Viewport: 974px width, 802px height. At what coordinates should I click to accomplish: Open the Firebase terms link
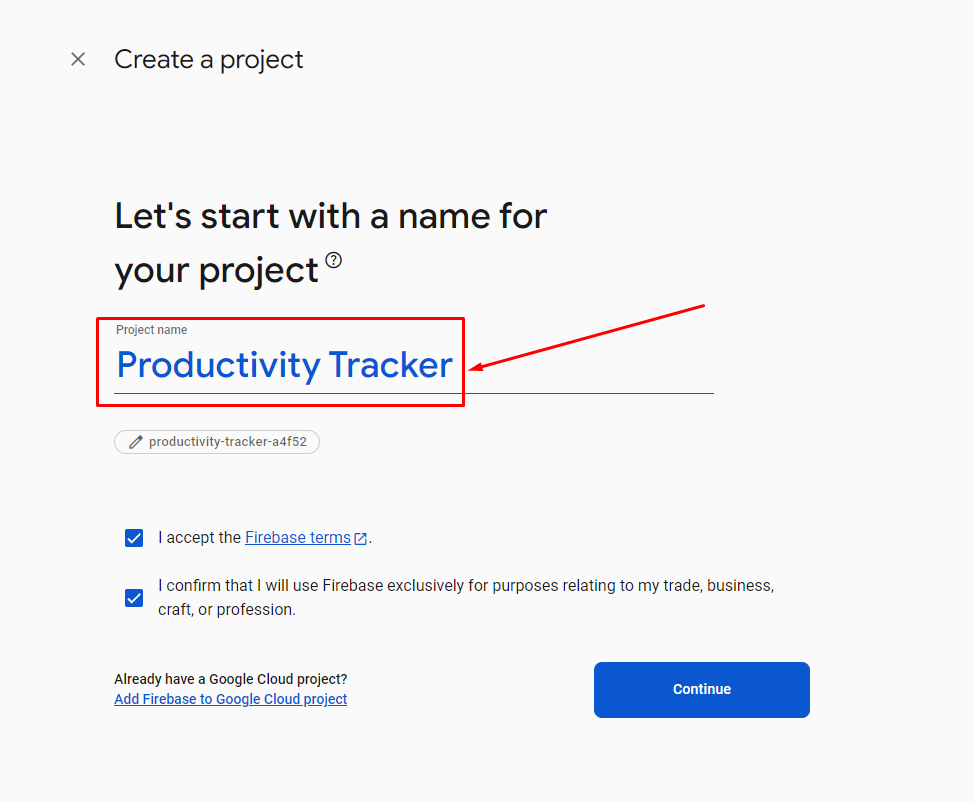(x=297, y=538)
